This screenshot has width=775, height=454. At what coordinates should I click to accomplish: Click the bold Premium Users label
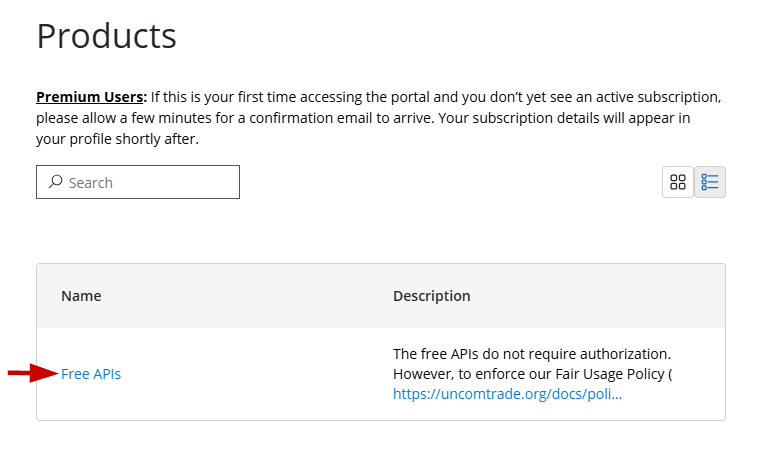click(91, 97)
